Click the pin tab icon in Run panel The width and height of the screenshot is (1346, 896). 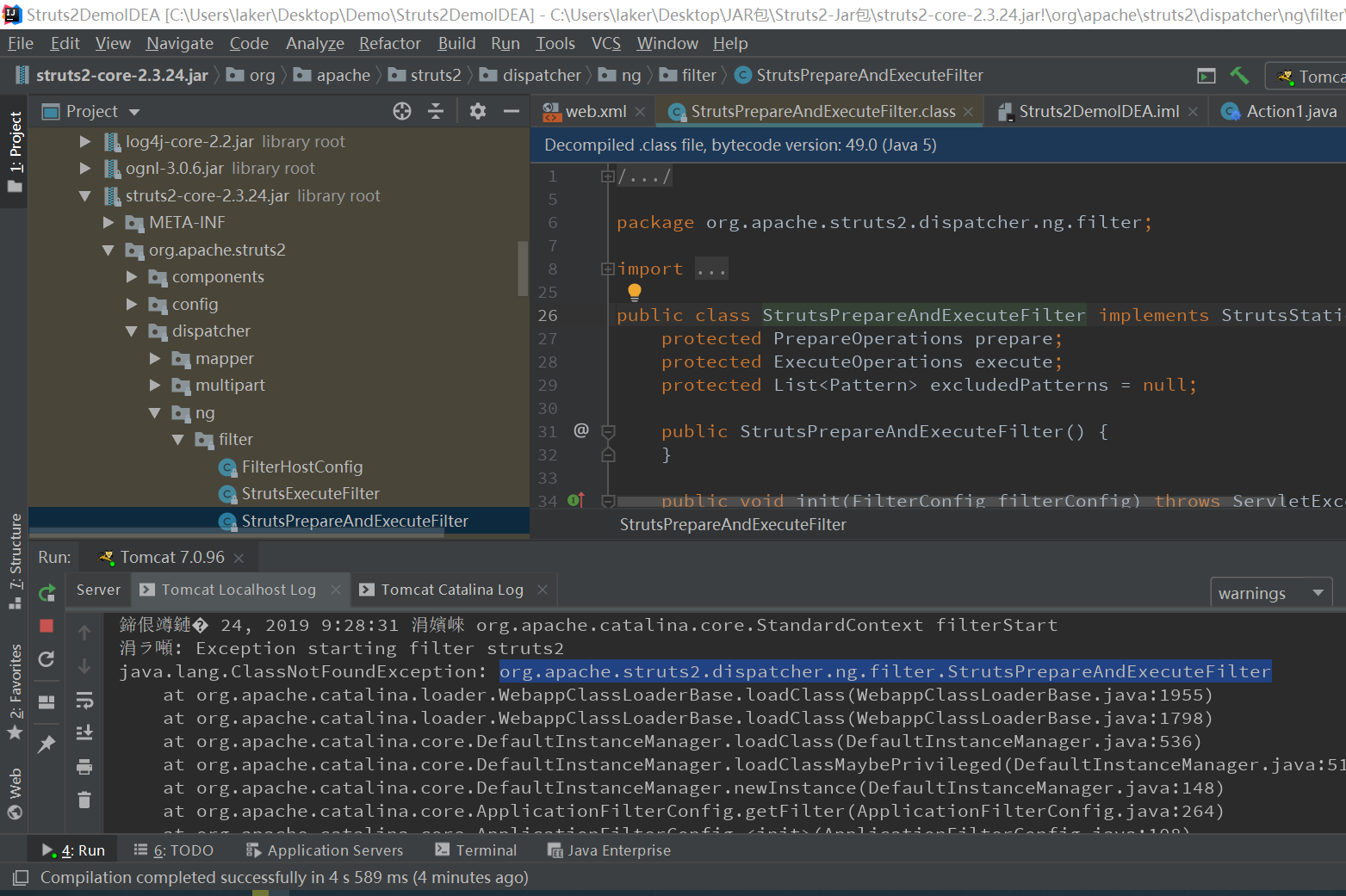(x=47, y=745)
